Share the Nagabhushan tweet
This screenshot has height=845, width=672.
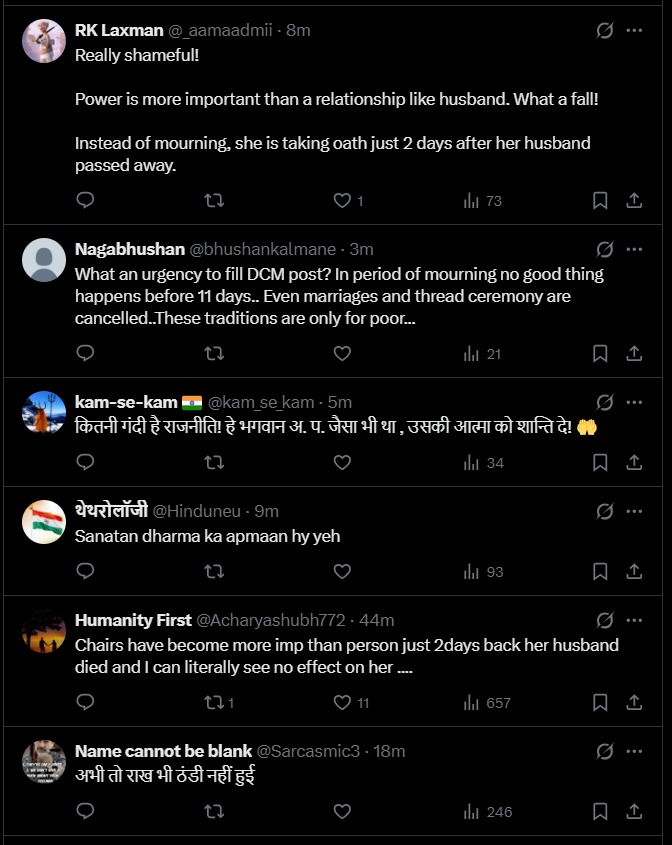coord(634,353)
